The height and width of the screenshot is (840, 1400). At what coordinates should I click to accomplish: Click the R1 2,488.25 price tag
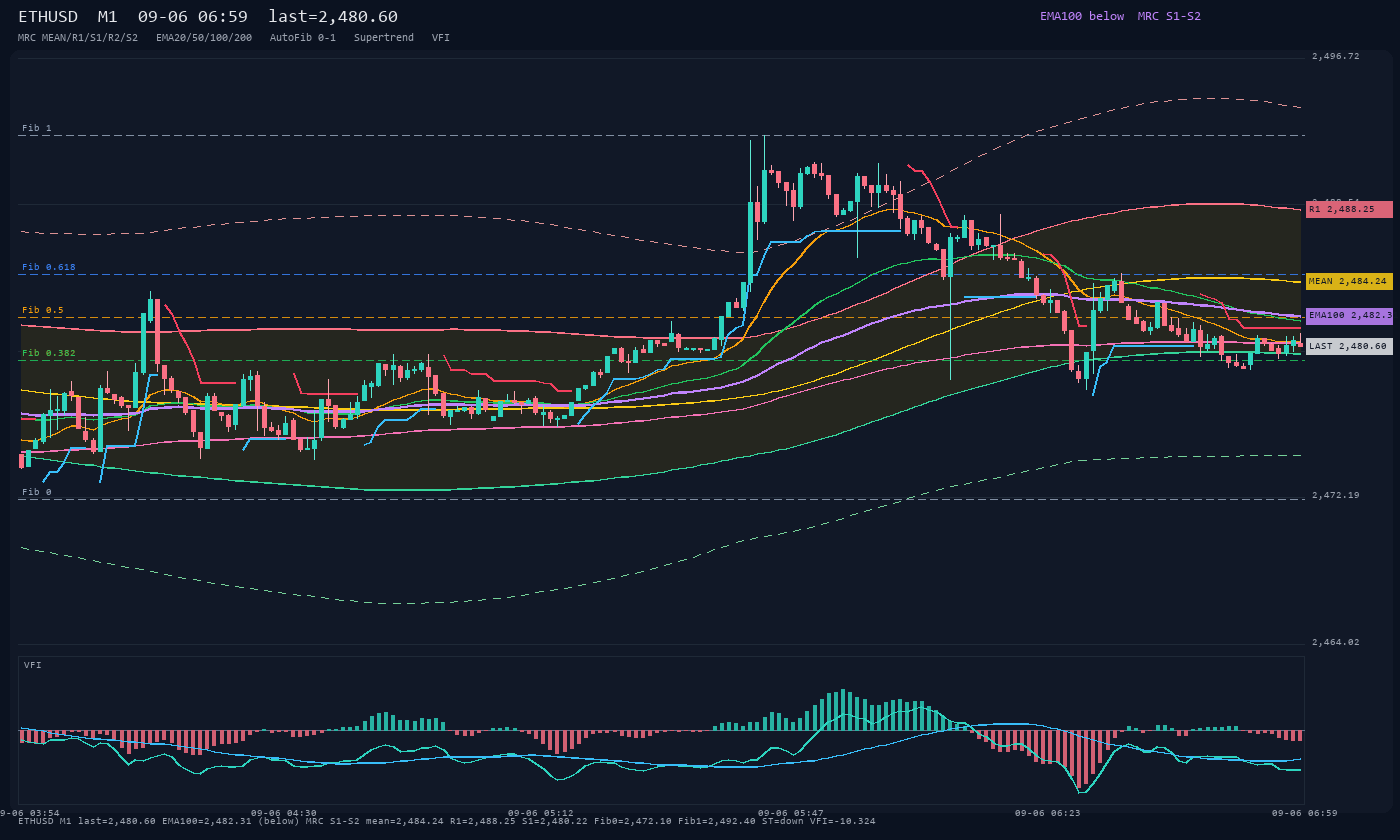(x=1348, y=210)
